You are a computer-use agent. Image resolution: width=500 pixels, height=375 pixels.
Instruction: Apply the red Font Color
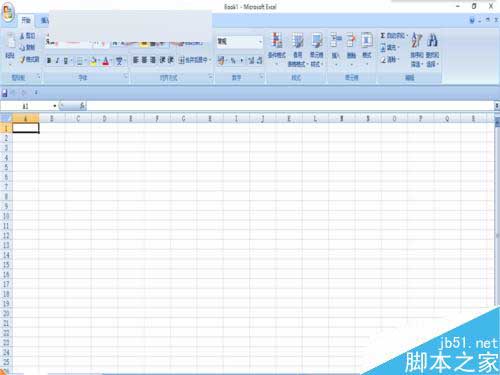point(106,61)
